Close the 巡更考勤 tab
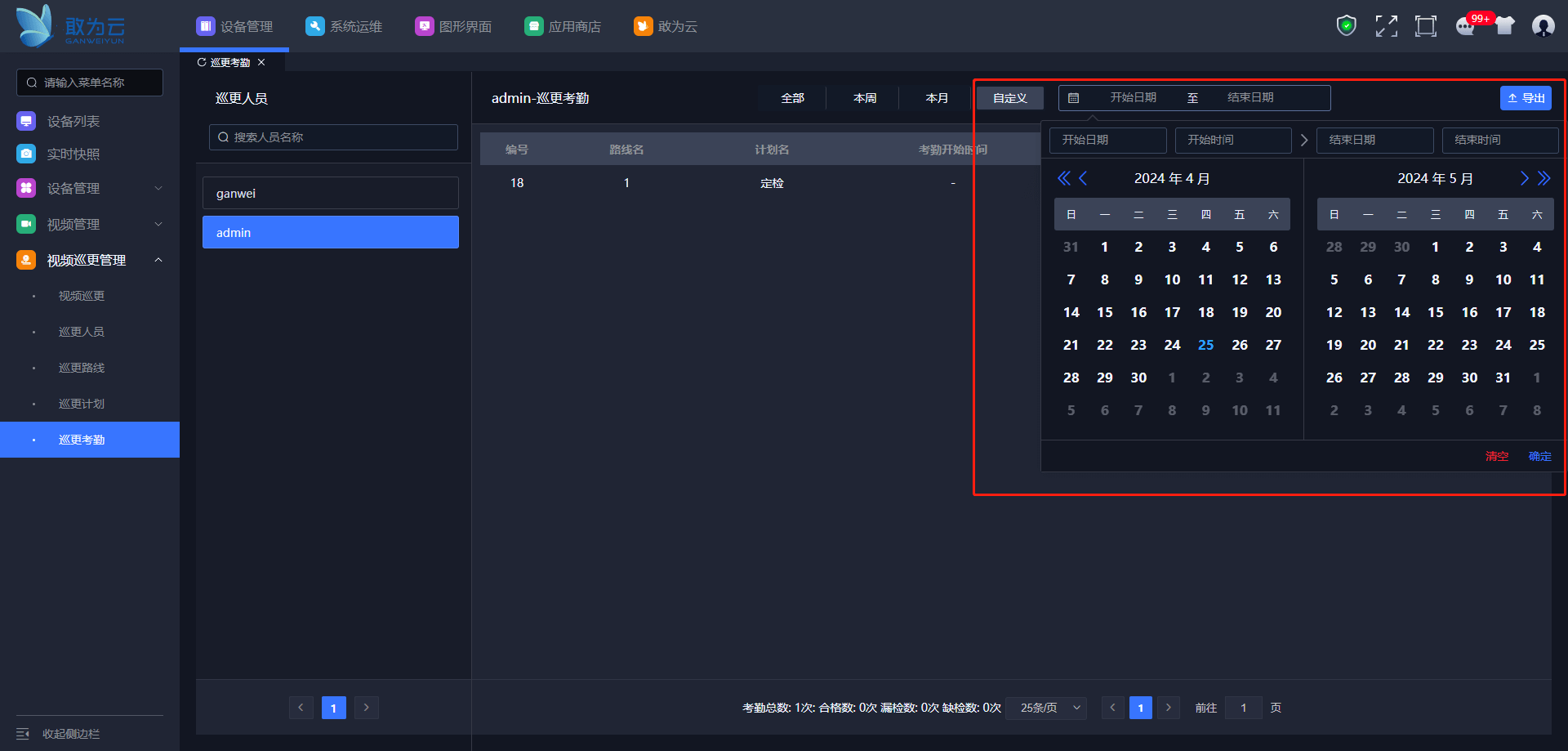Screen dimensions: 1568x751 pos(261,62)
